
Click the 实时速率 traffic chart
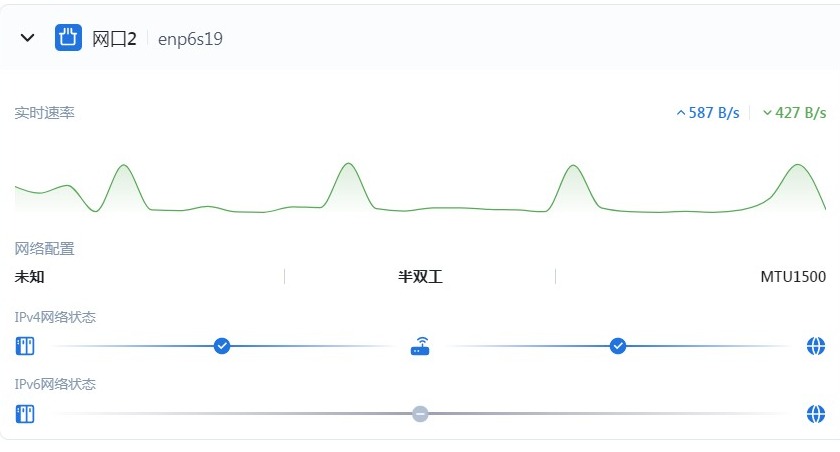pos(420,185)
